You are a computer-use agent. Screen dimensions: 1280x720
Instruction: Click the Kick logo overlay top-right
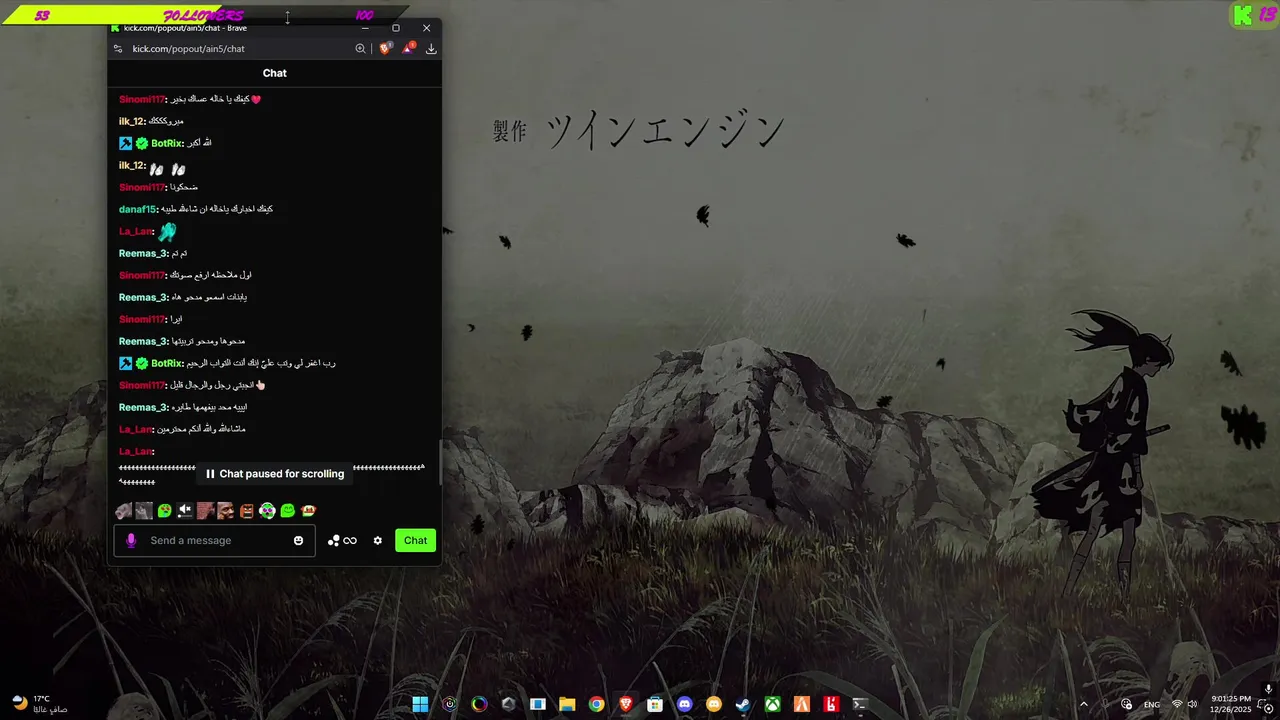tap(1243, 14)
